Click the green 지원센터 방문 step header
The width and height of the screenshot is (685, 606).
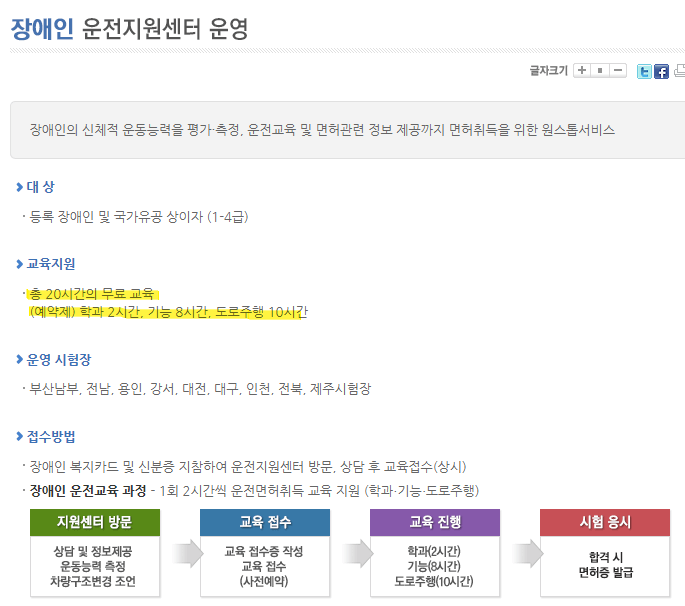coord(95,522)
